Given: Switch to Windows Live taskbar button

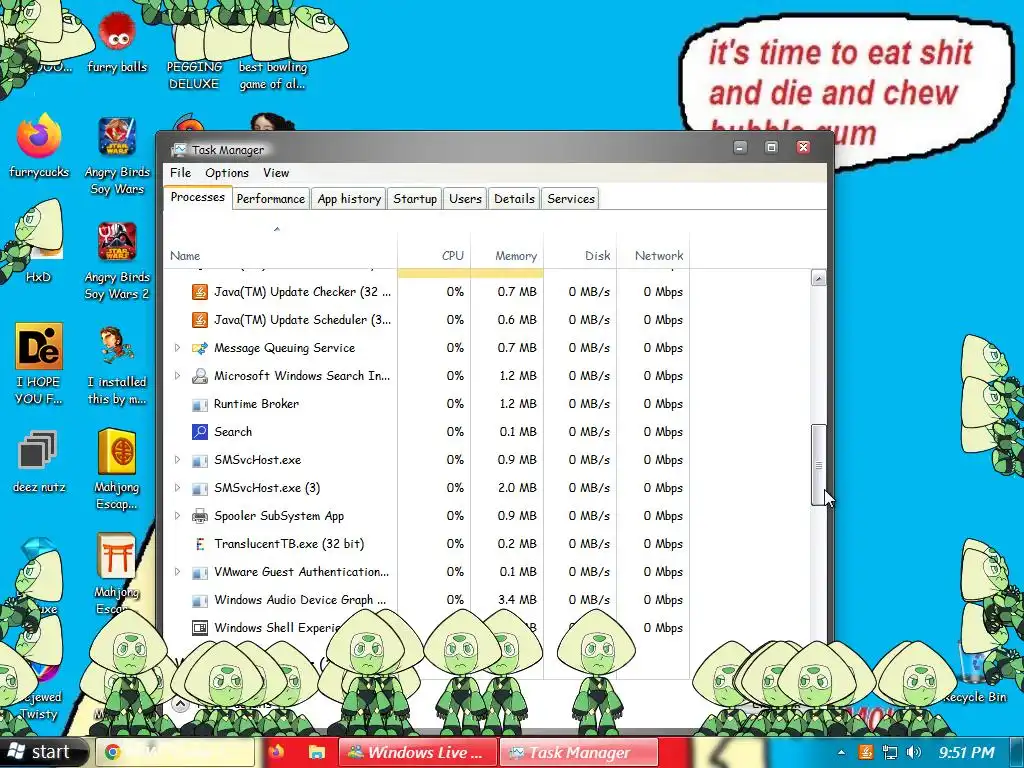Looking at the screenshot, I should point(418,752).
